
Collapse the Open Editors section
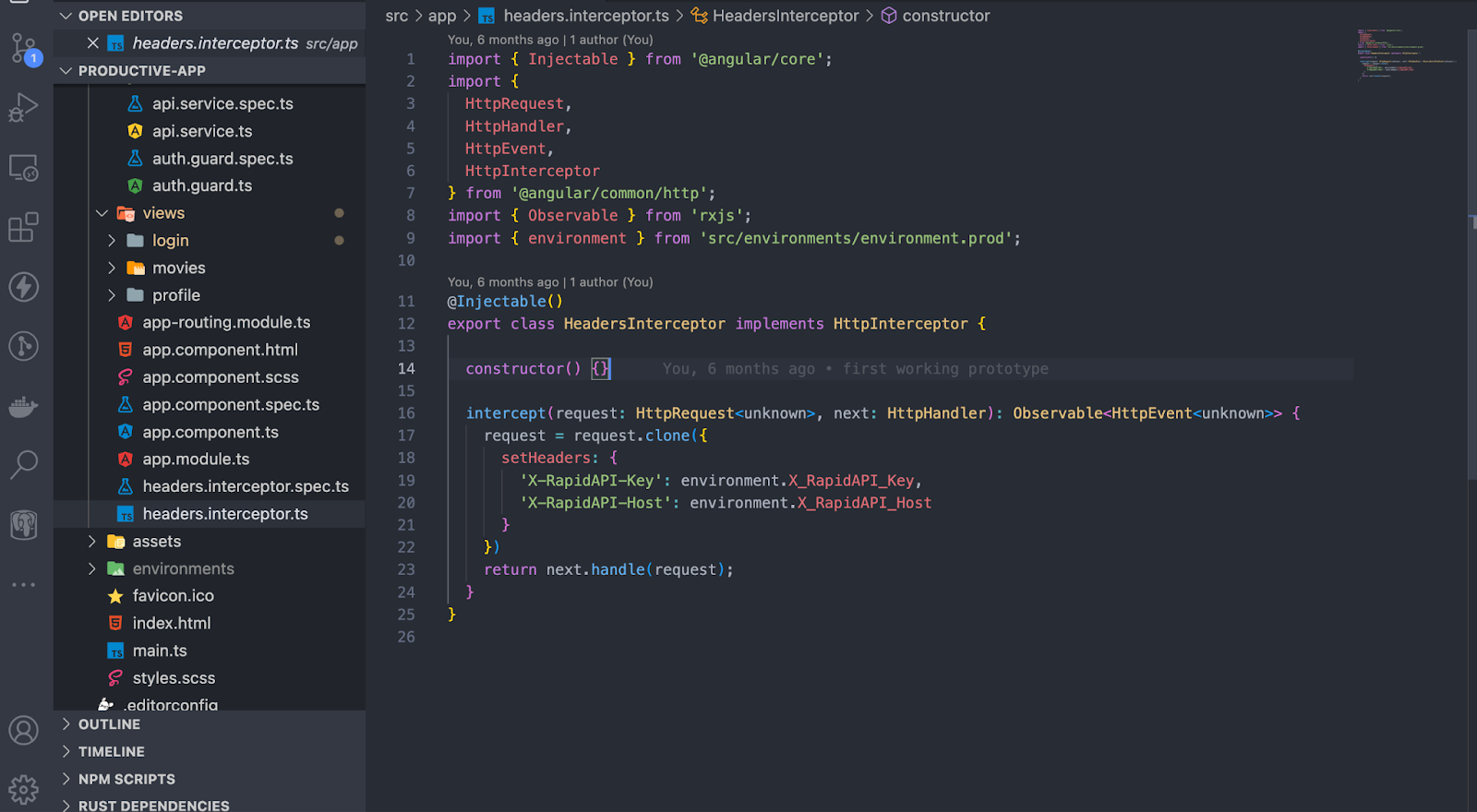point(66,16)
